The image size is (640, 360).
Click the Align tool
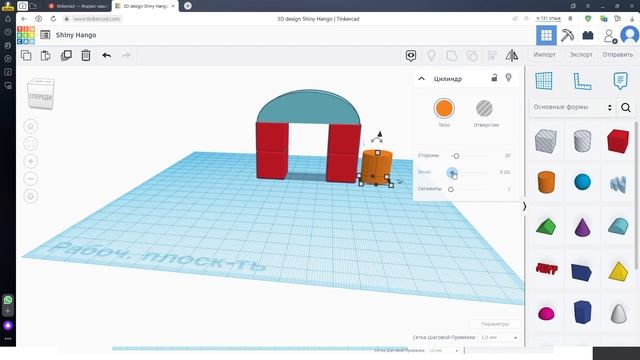coord(492,56)
